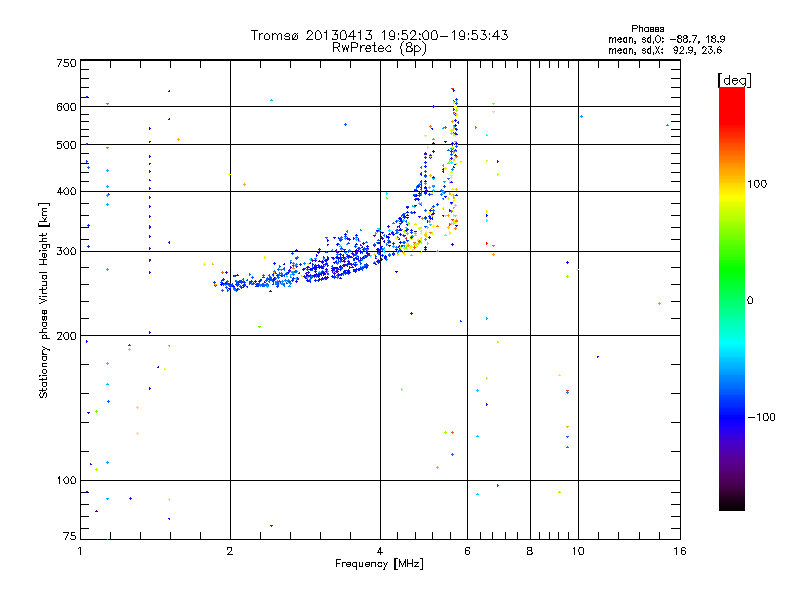Click the '-100' colorbar tick label
The height and width of the screenshot is (600, 800).
761,417
